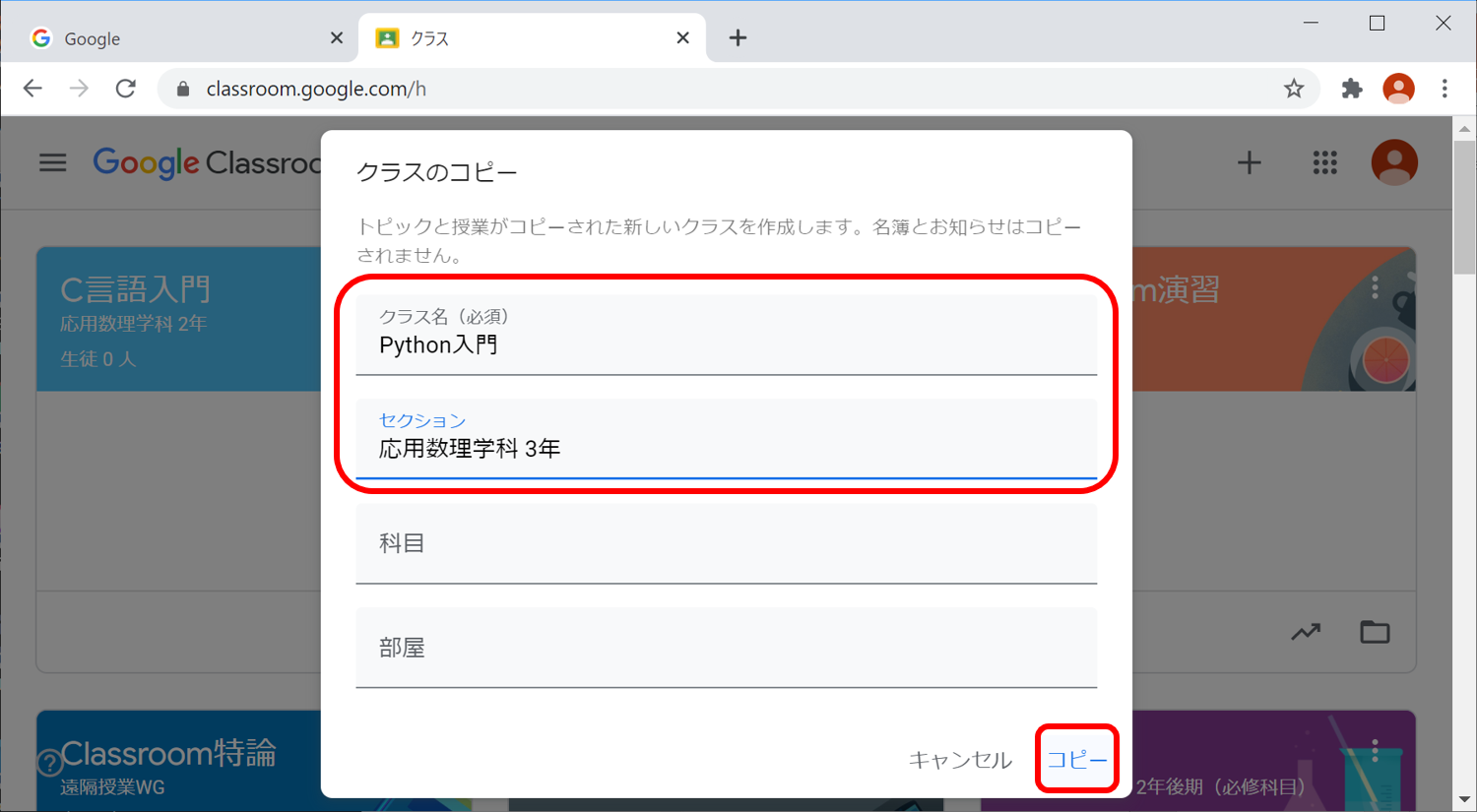Open the class card's Drive folder icon
Viewport: 1477px width, 812px height.
pos(1375,632)
